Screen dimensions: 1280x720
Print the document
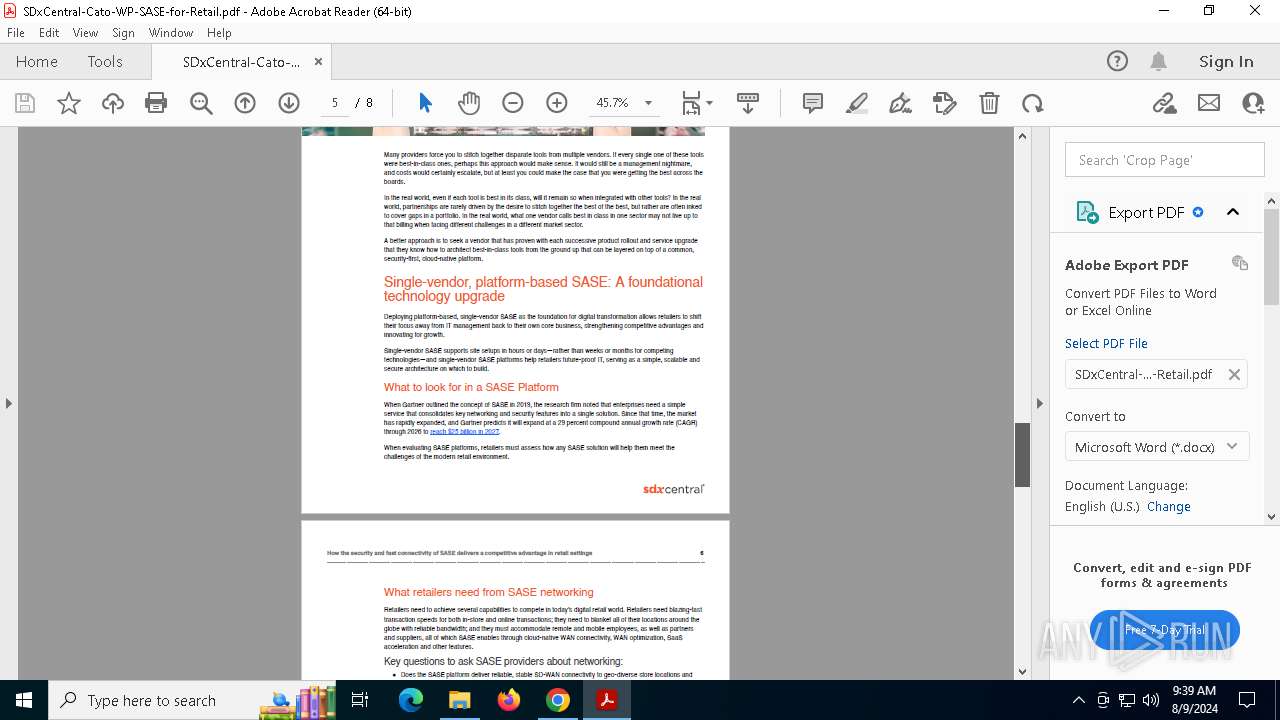(156, 103)
